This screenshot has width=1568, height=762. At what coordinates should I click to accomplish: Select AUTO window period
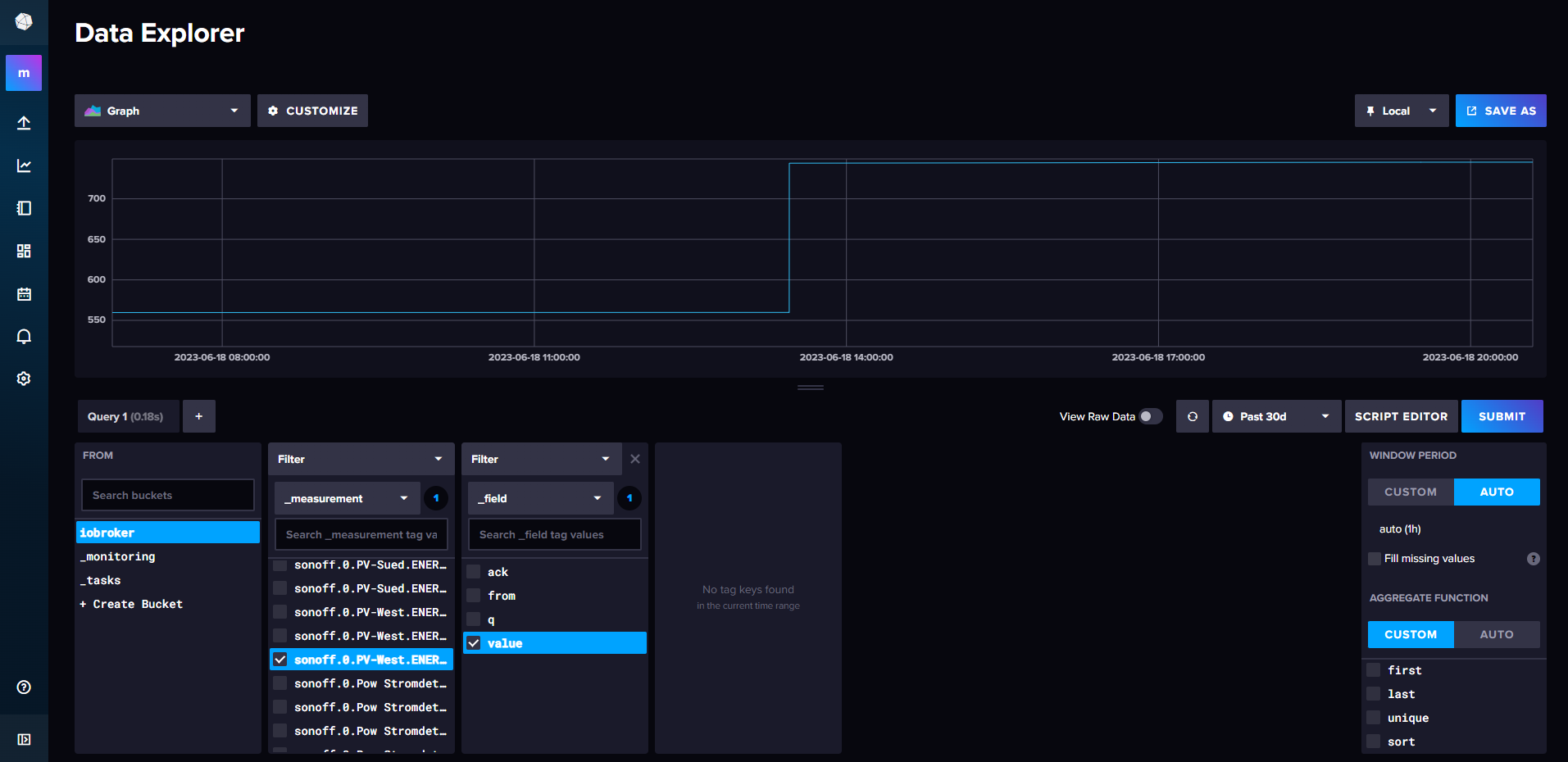click(1497, 492)
